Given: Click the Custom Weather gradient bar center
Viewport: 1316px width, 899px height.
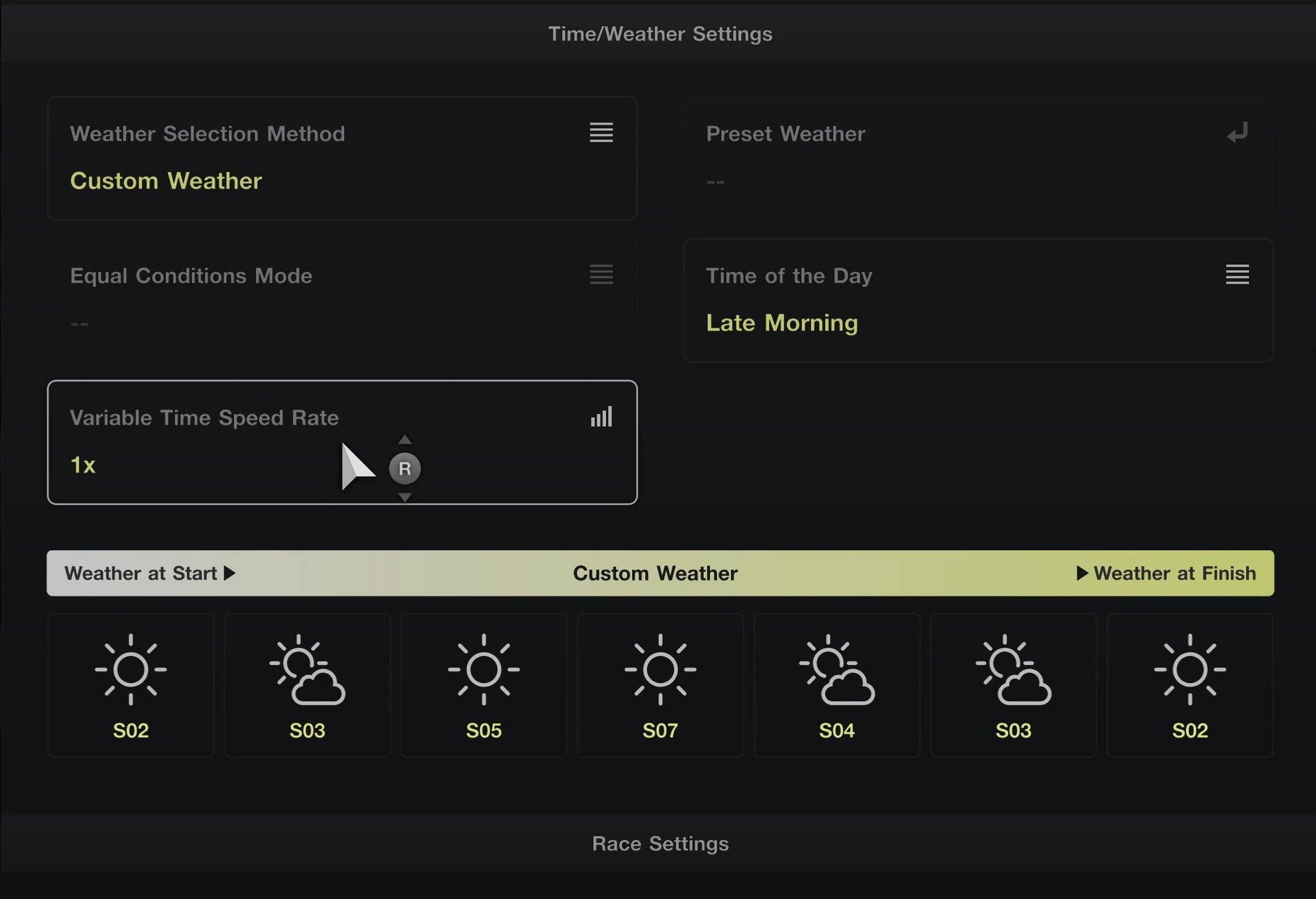Looking at the screenshot, I should 655,573.
